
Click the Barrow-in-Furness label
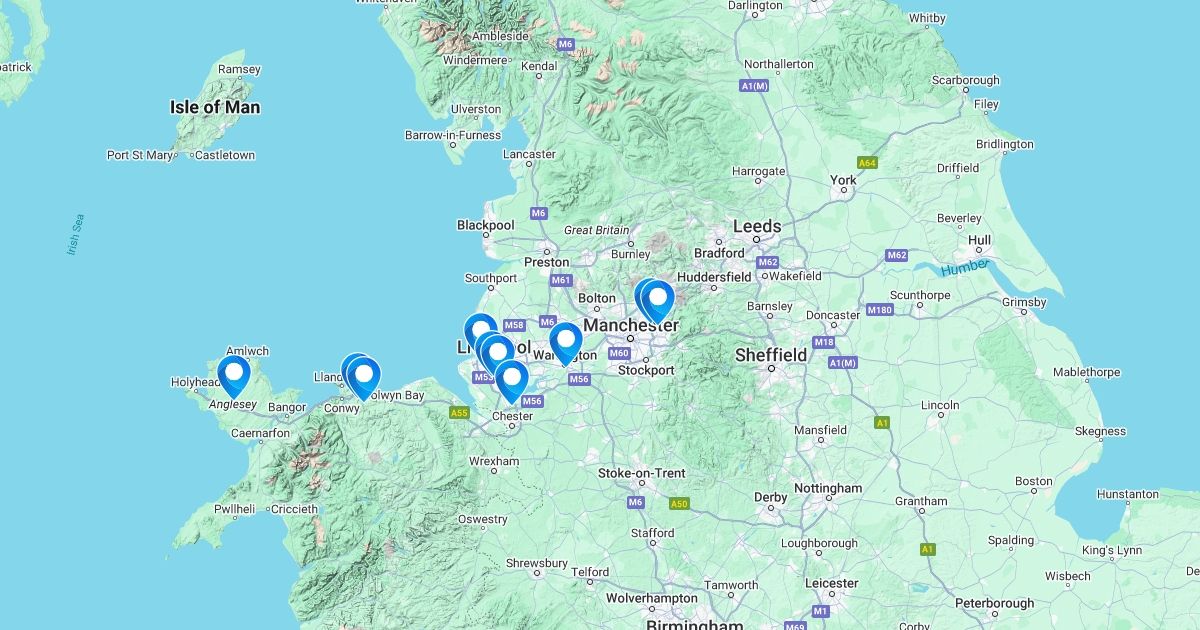point(453,135)
